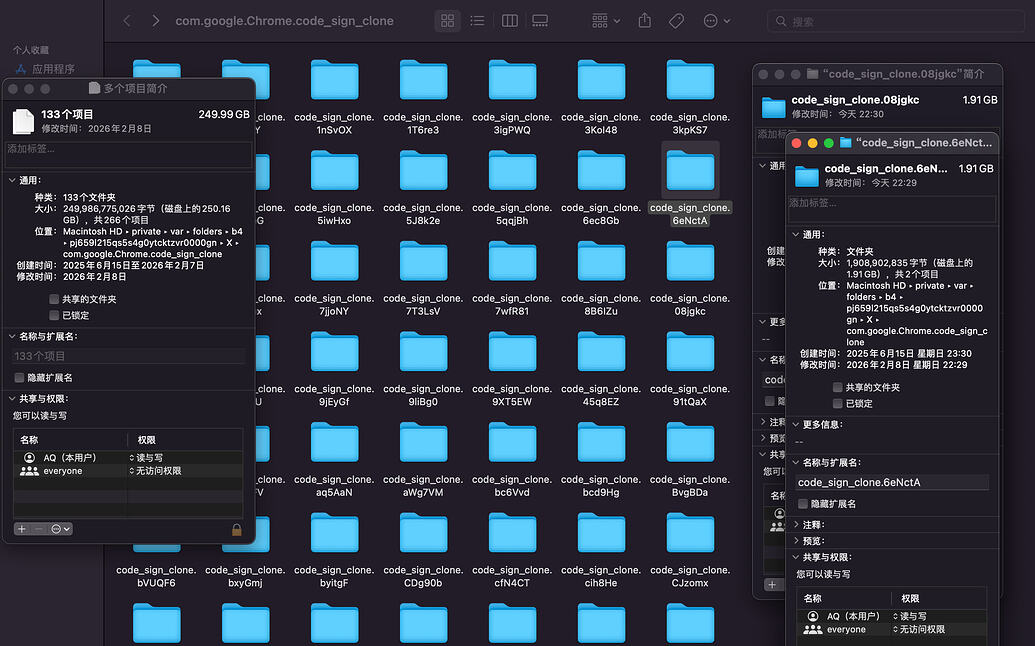This screenshot has height=646, width=1035.
Task: Collapse General section in 6eNctA info
Action: [796, 234]
